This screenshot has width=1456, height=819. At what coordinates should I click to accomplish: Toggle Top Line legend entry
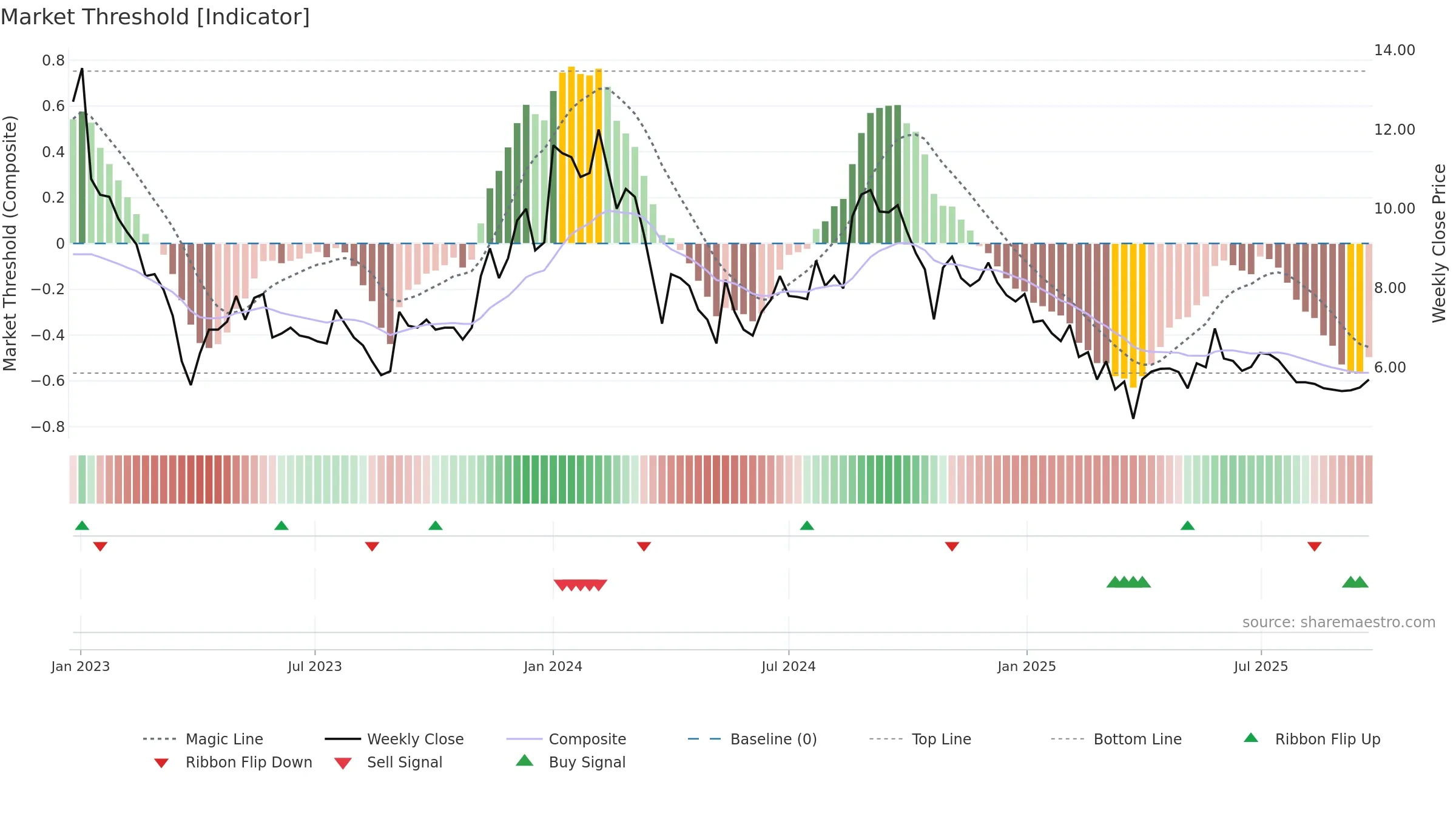point(920,739)
